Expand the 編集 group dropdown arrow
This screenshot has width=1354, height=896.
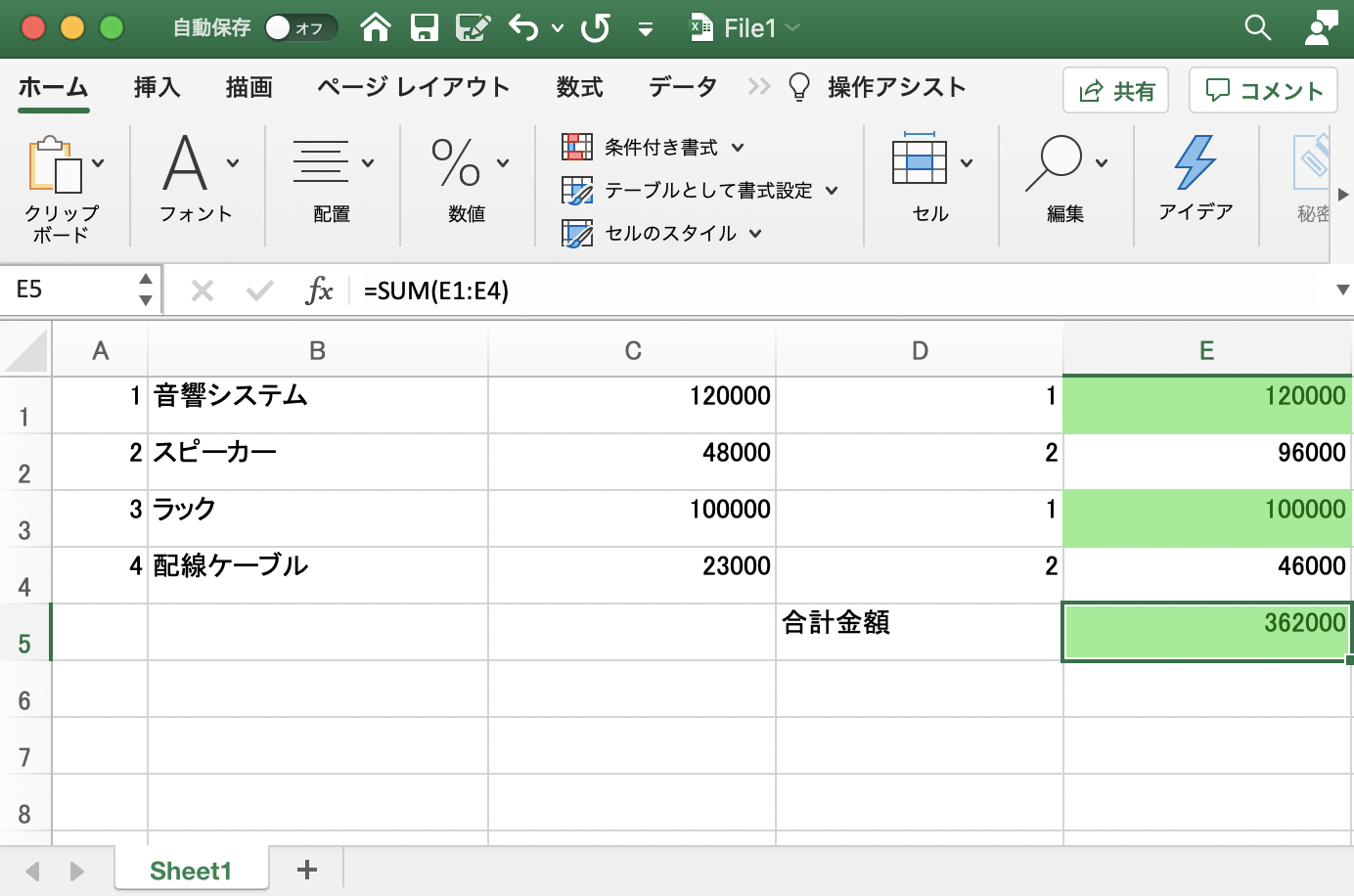coord(1102,163)
